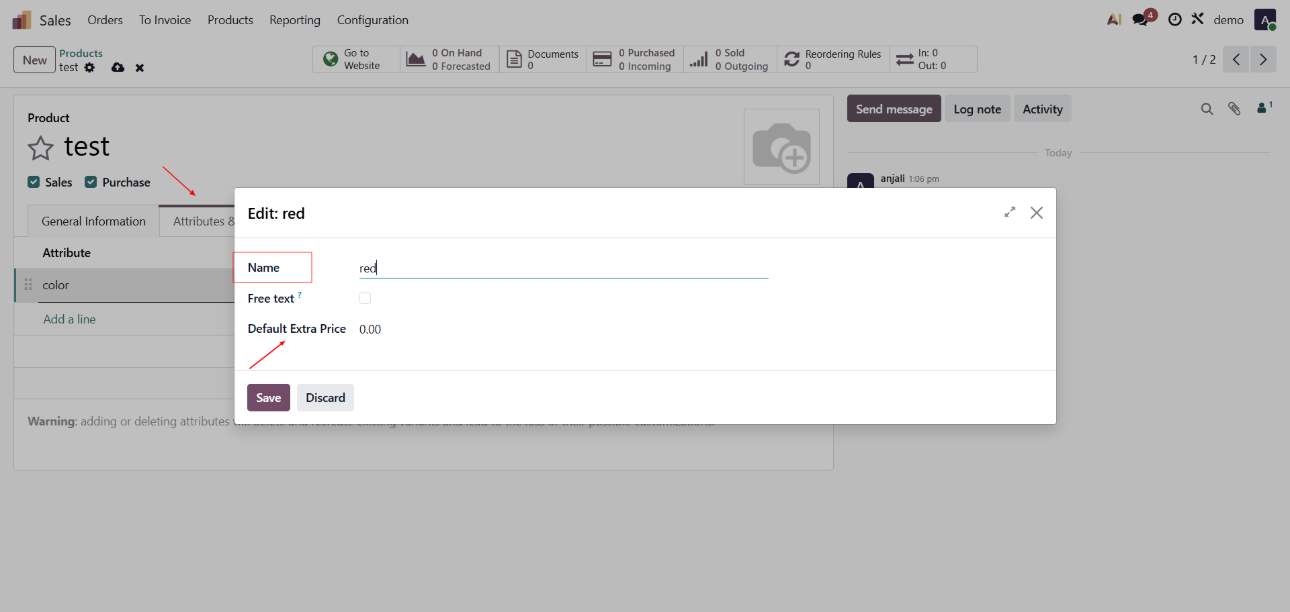1290x612 pixels.
Task: Open the activities clock icon
Action: (x=1174, y=20)
